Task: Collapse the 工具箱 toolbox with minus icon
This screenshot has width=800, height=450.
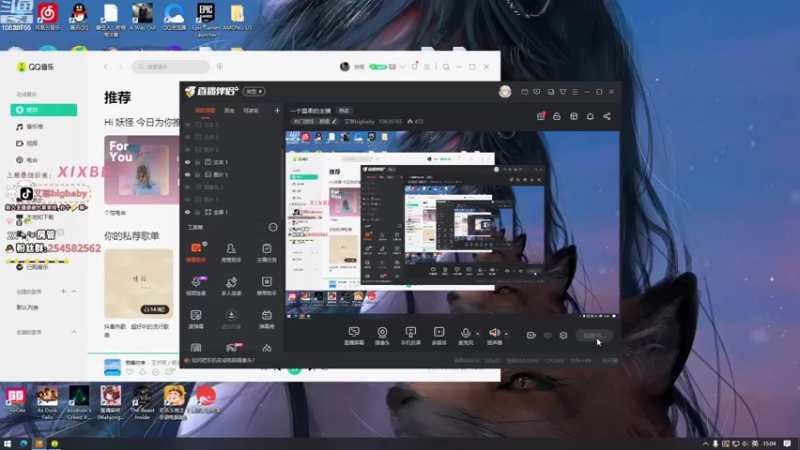Action: tap(273, 227)
